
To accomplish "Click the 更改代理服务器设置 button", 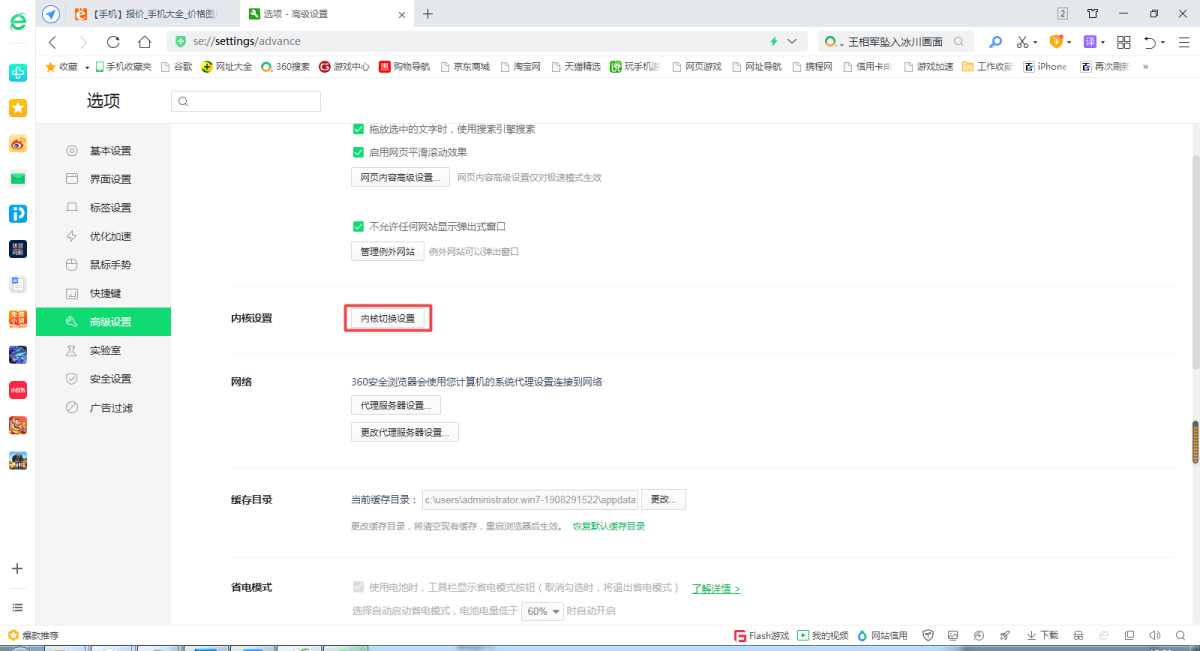I will coord(404,432).
